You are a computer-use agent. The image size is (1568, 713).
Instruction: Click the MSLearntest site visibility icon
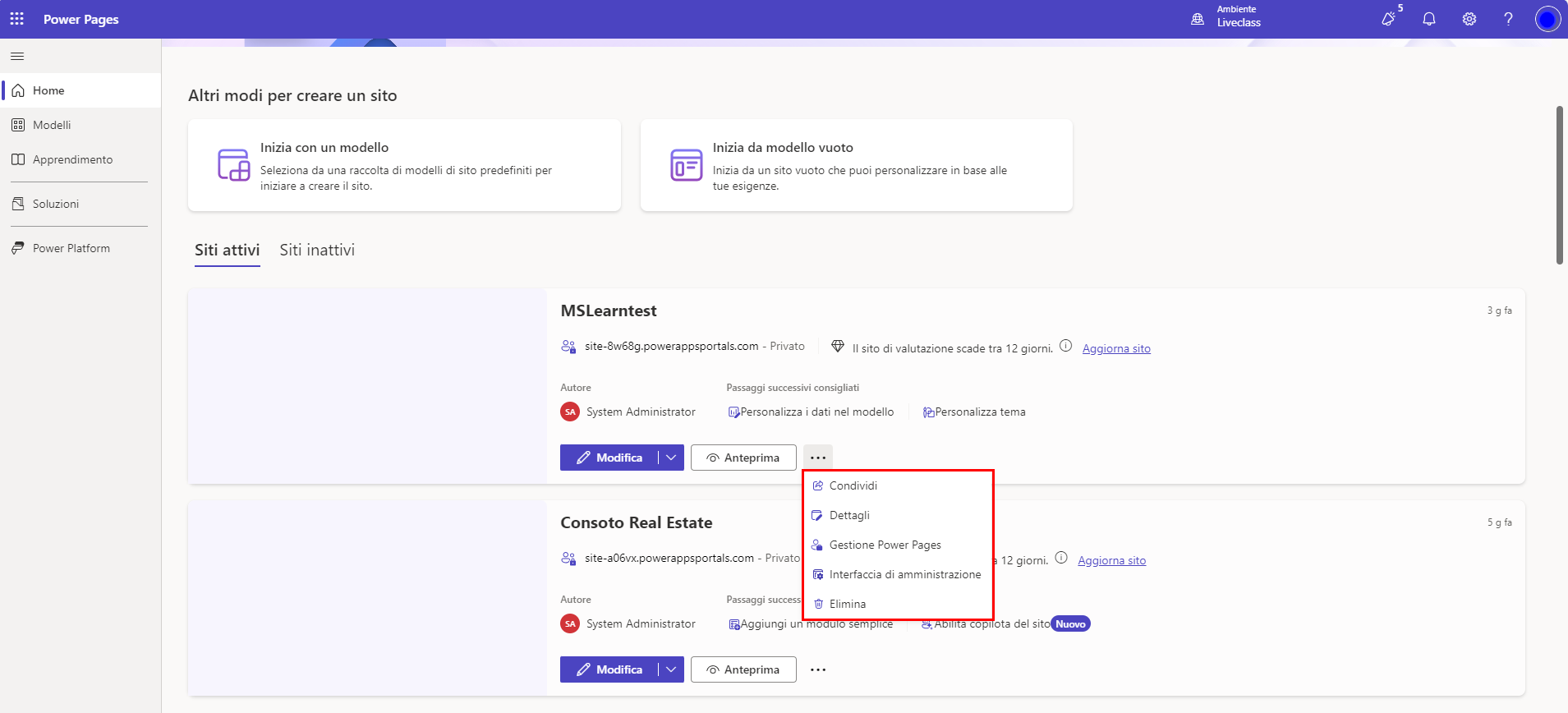pos(568,347)
